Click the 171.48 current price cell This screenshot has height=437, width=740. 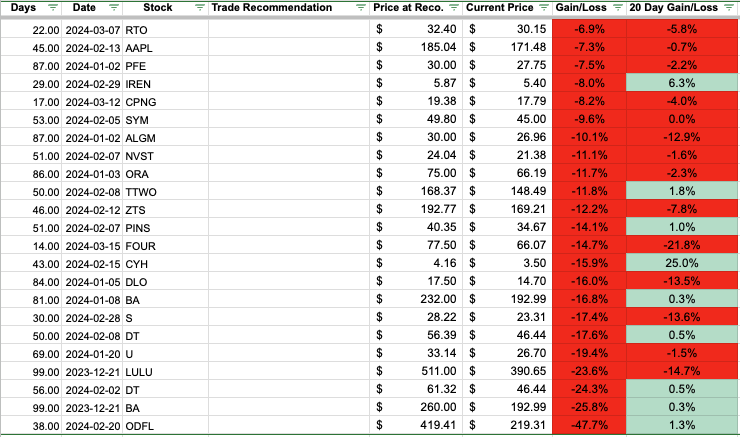point(507,47)
